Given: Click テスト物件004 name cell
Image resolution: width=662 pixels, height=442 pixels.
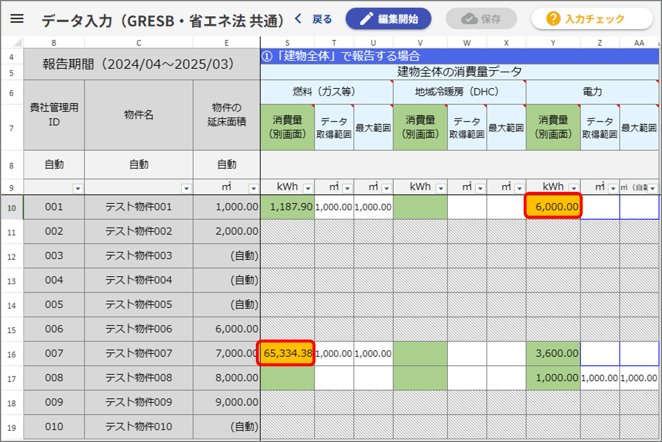Looking at the screenshot, I should (139, 280).
